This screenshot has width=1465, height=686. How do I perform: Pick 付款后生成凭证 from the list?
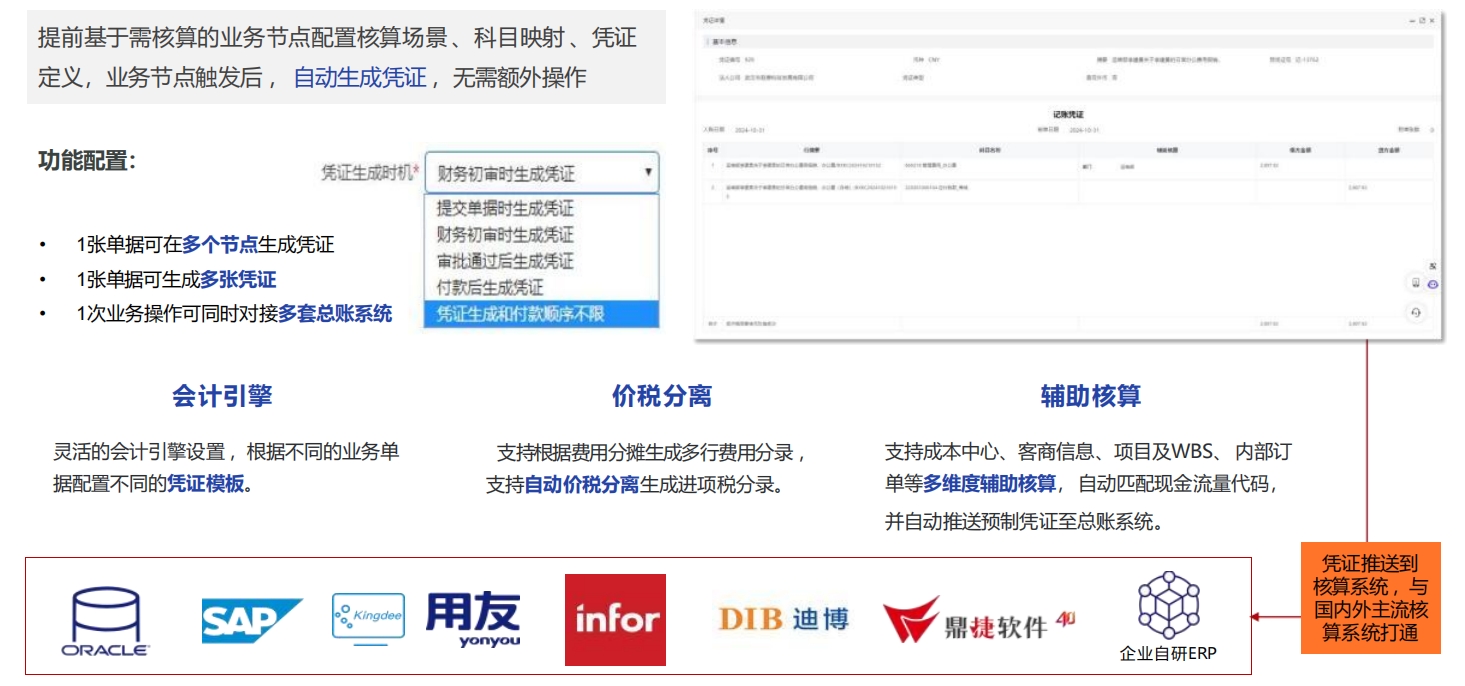point(541,287)
